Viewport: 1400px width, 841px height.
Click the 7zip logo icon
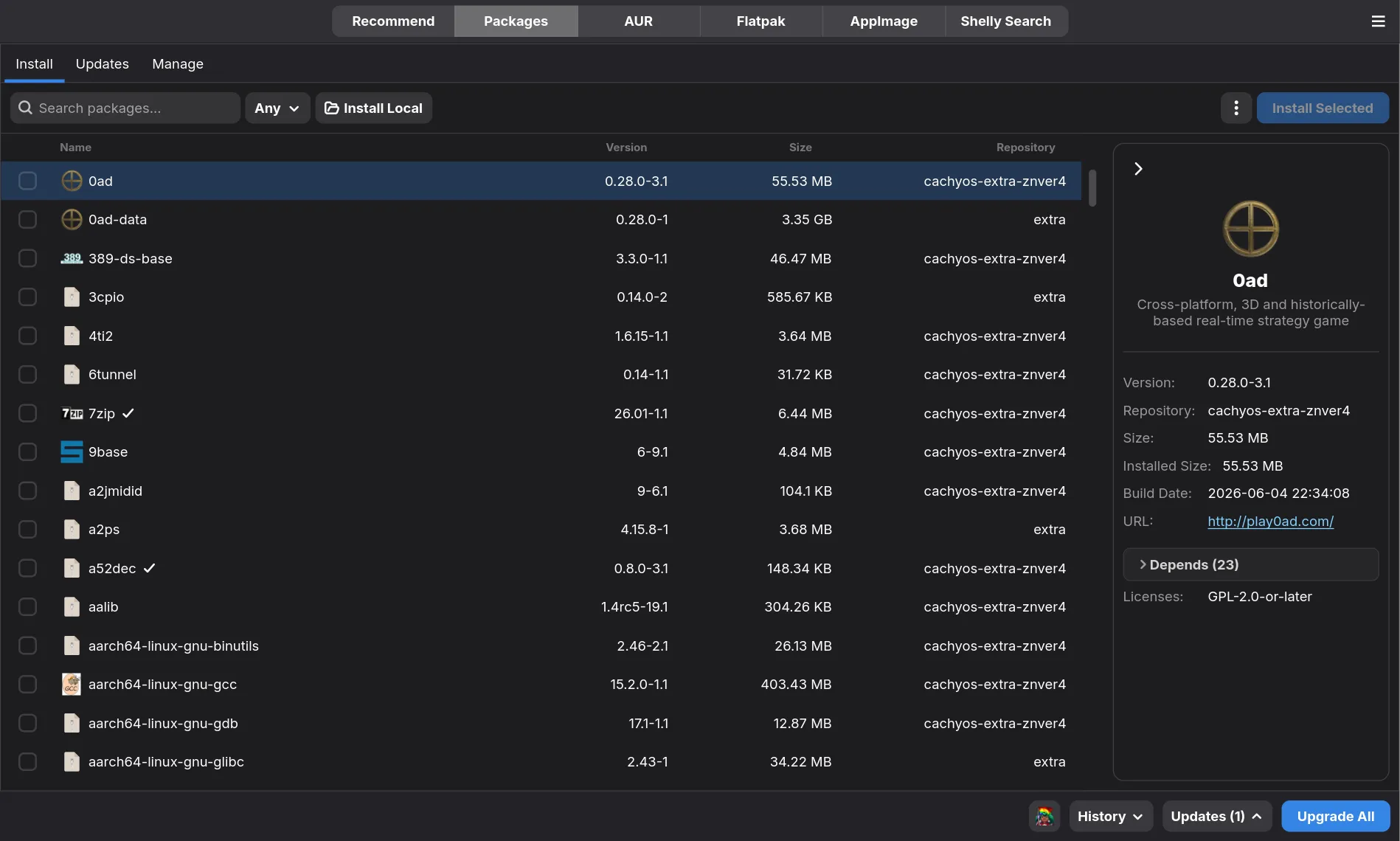tap(72, 413)
